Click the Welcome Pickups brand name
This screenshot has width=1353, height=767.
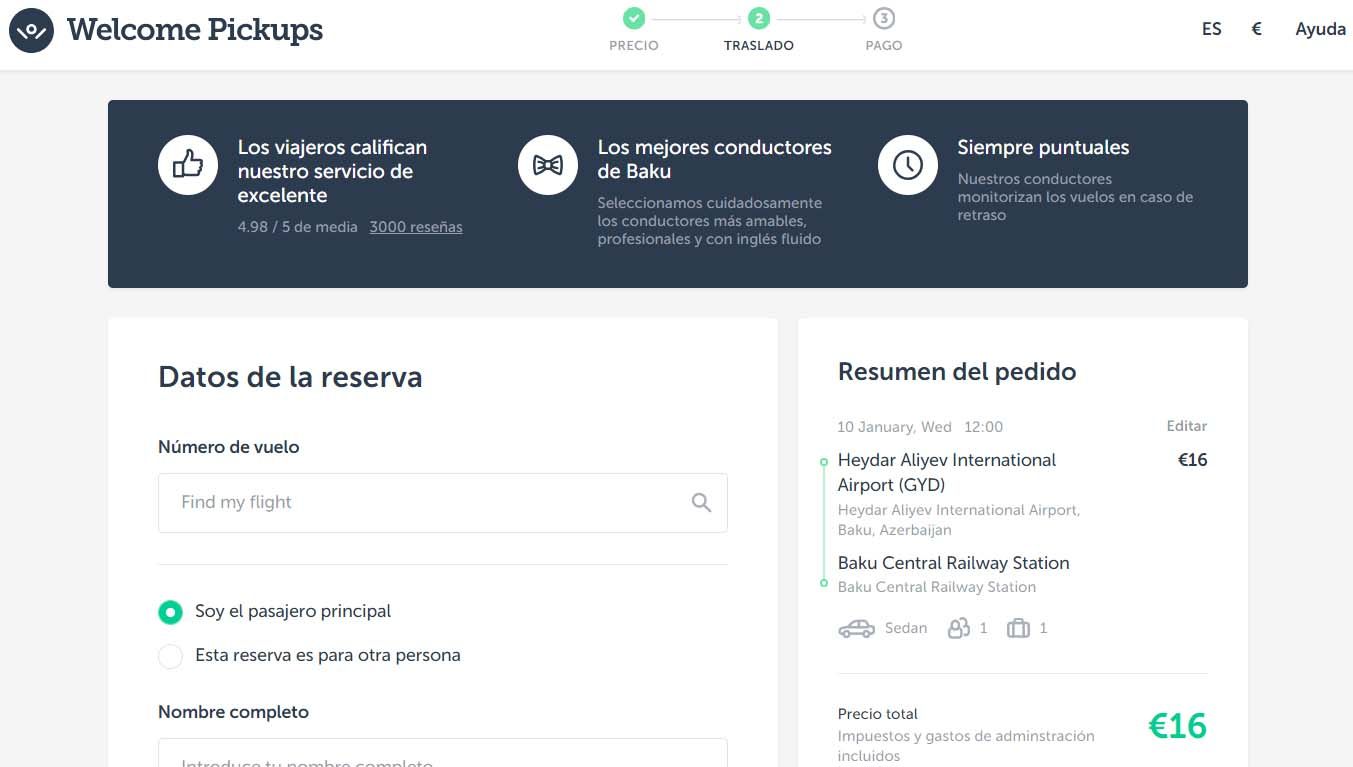coord(195,30)
